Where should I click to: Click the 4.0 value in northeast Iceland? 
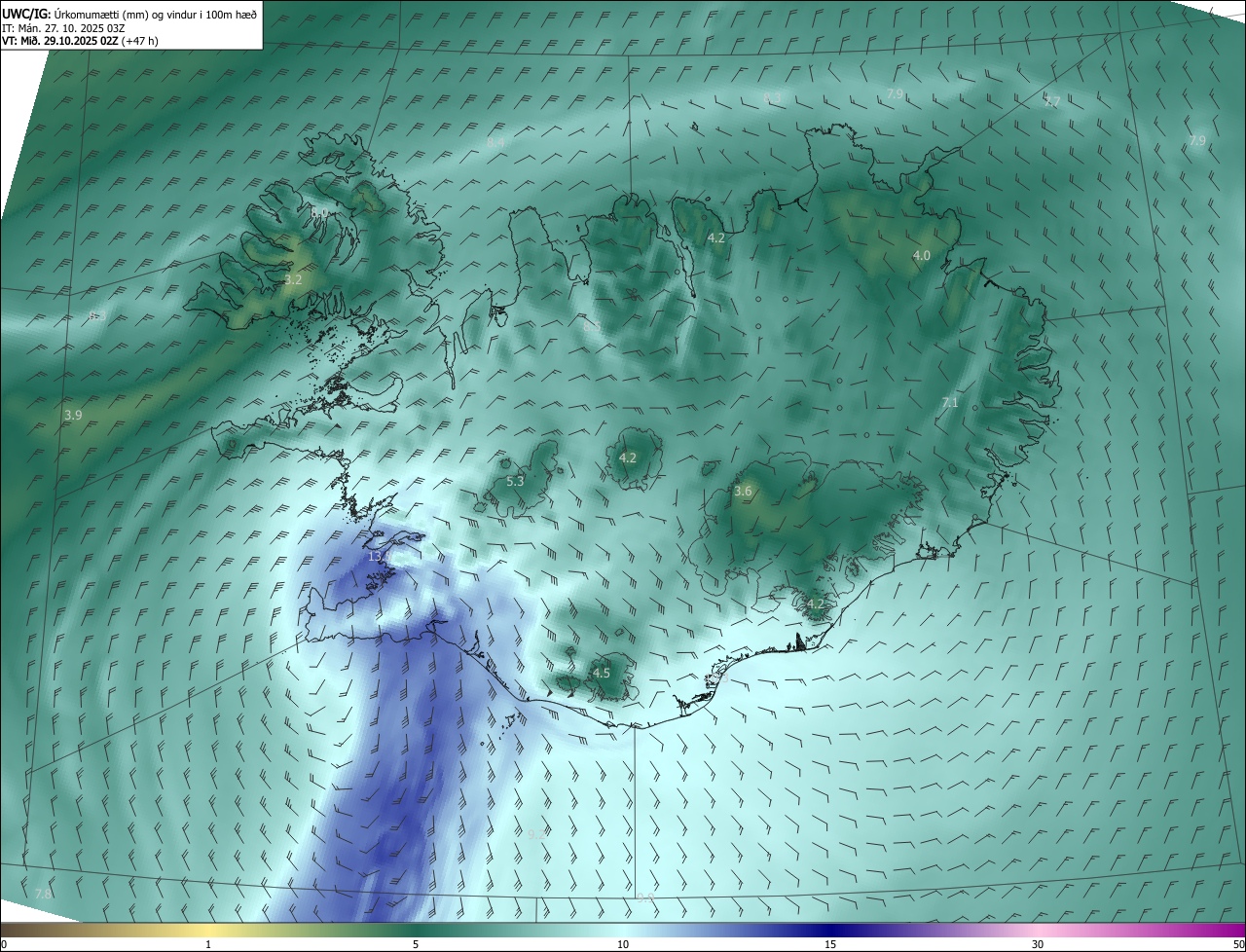[x=921, y=255]
